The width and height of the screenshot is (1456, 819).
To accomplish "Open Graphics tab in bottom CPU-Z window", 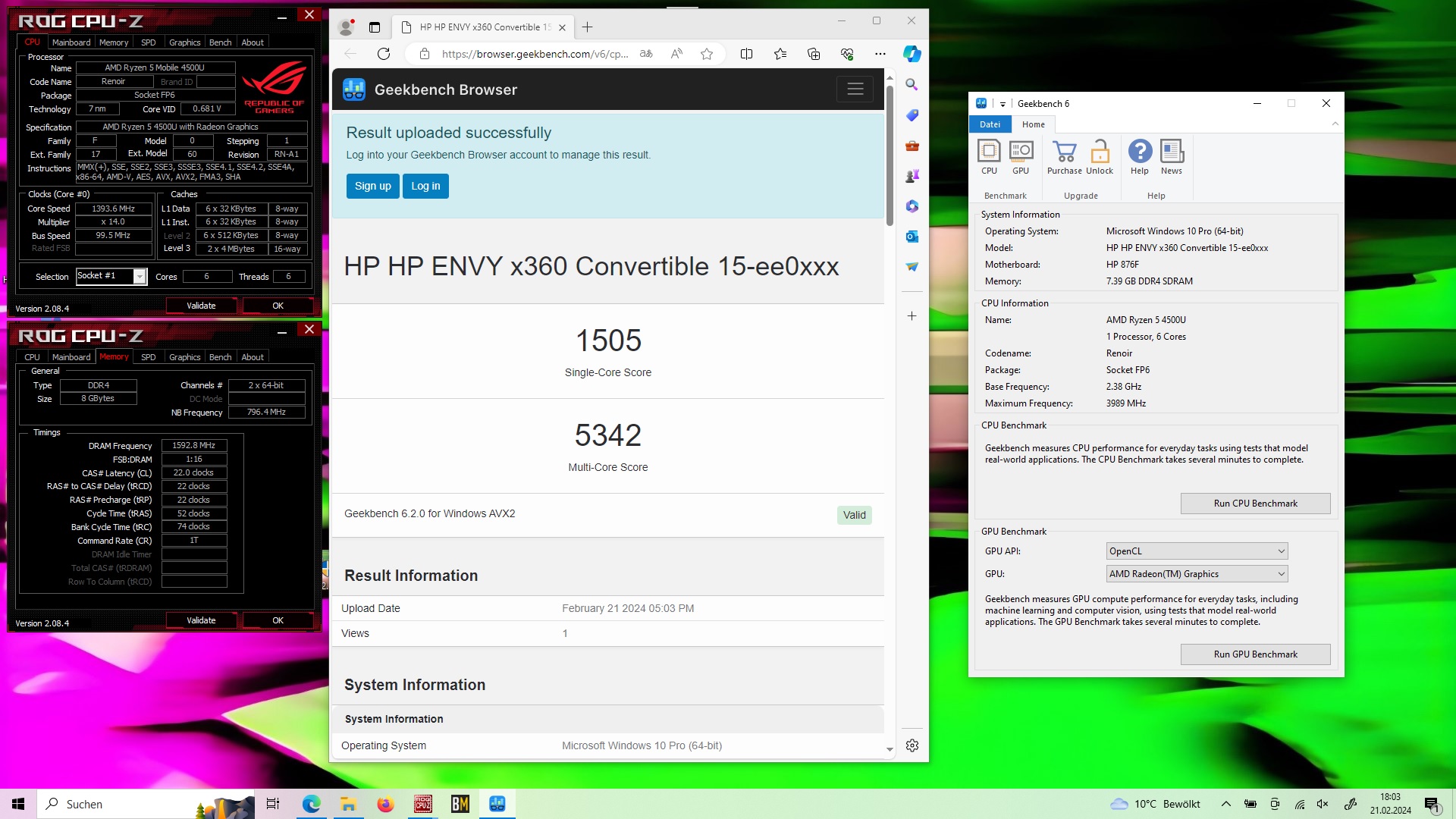I will click(185, 357).
